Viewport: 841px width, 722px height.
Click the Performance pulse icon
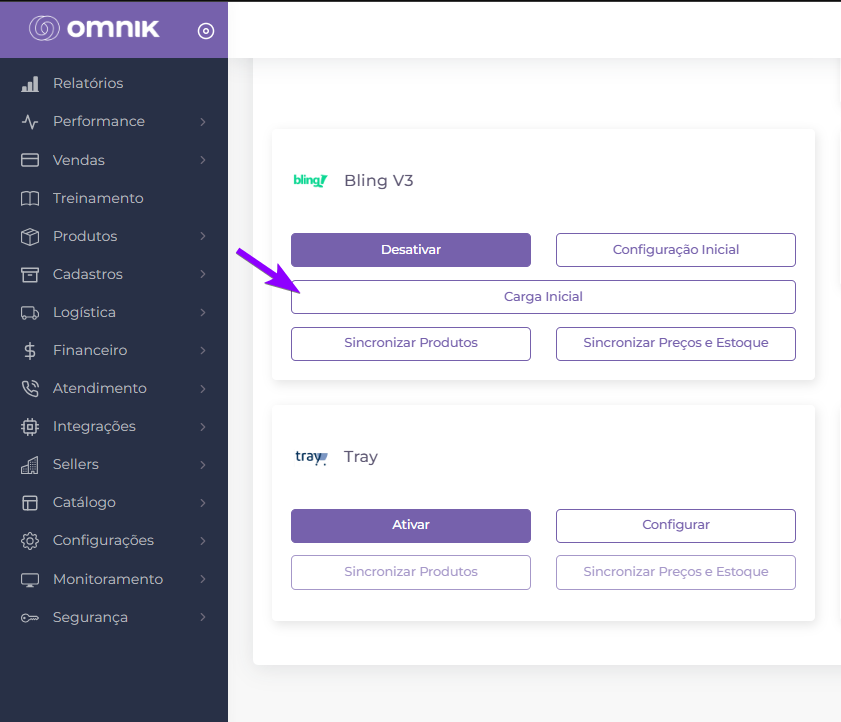point(30,122)
